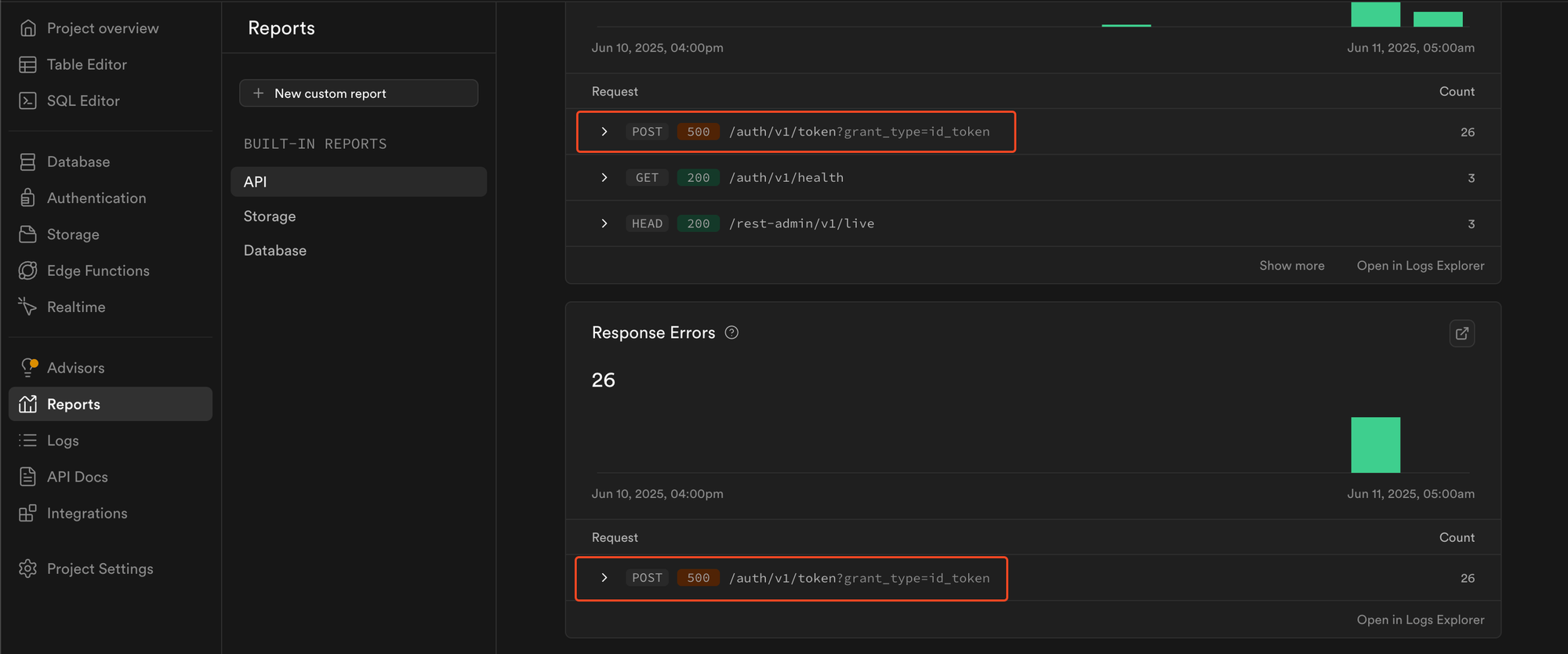Open the SQL Editor icon
1568x654 pixels.
click(x=27, y=101)
